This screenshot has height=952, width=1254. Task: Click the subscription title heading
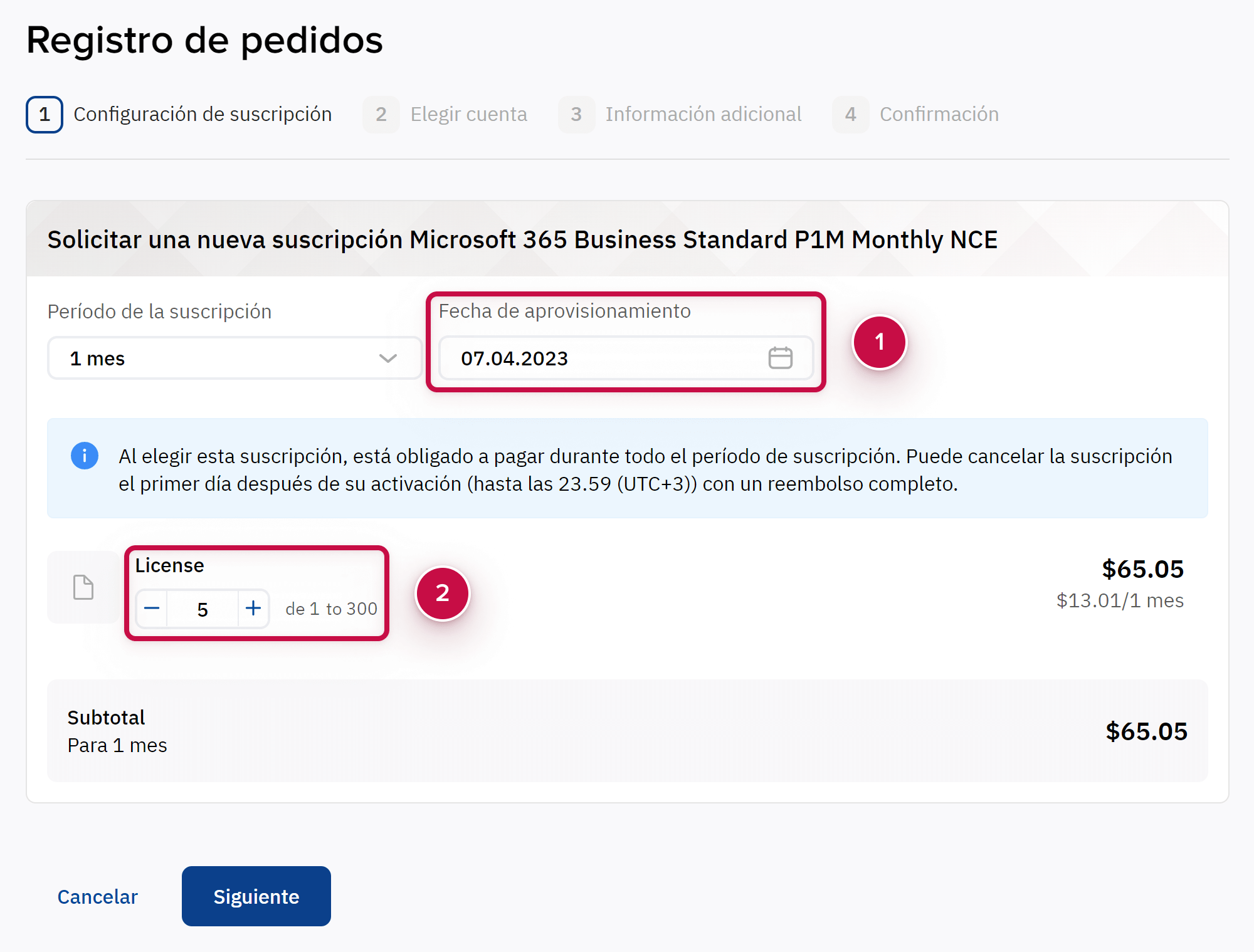click(x=522, y=240)
